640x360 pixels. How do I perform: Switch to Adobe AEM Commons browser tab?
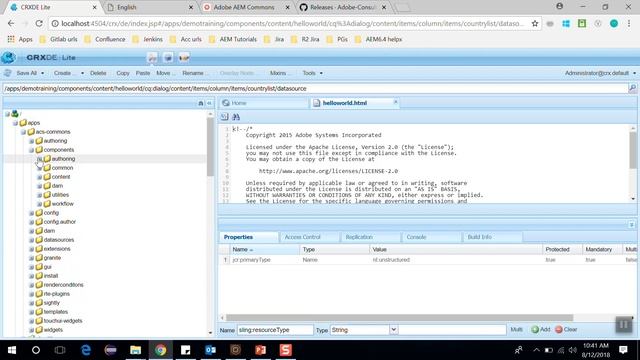tap(246, 7)
